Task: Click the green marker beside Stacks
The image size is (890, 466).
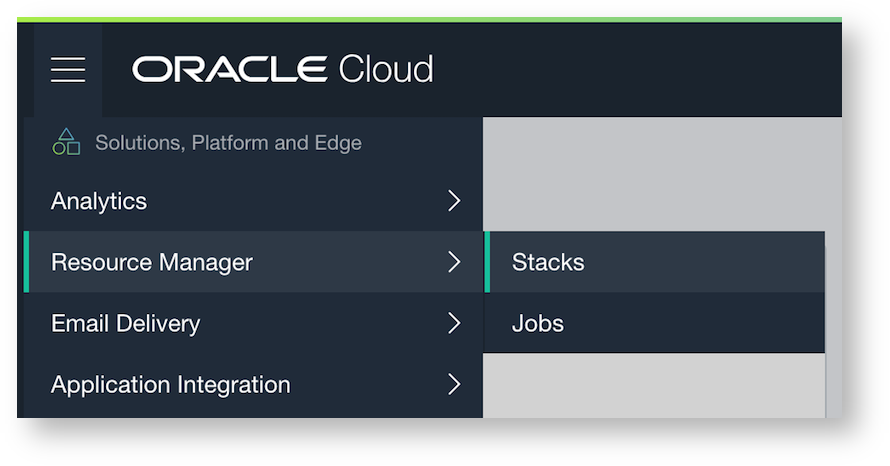Action: tap(487, 262)
